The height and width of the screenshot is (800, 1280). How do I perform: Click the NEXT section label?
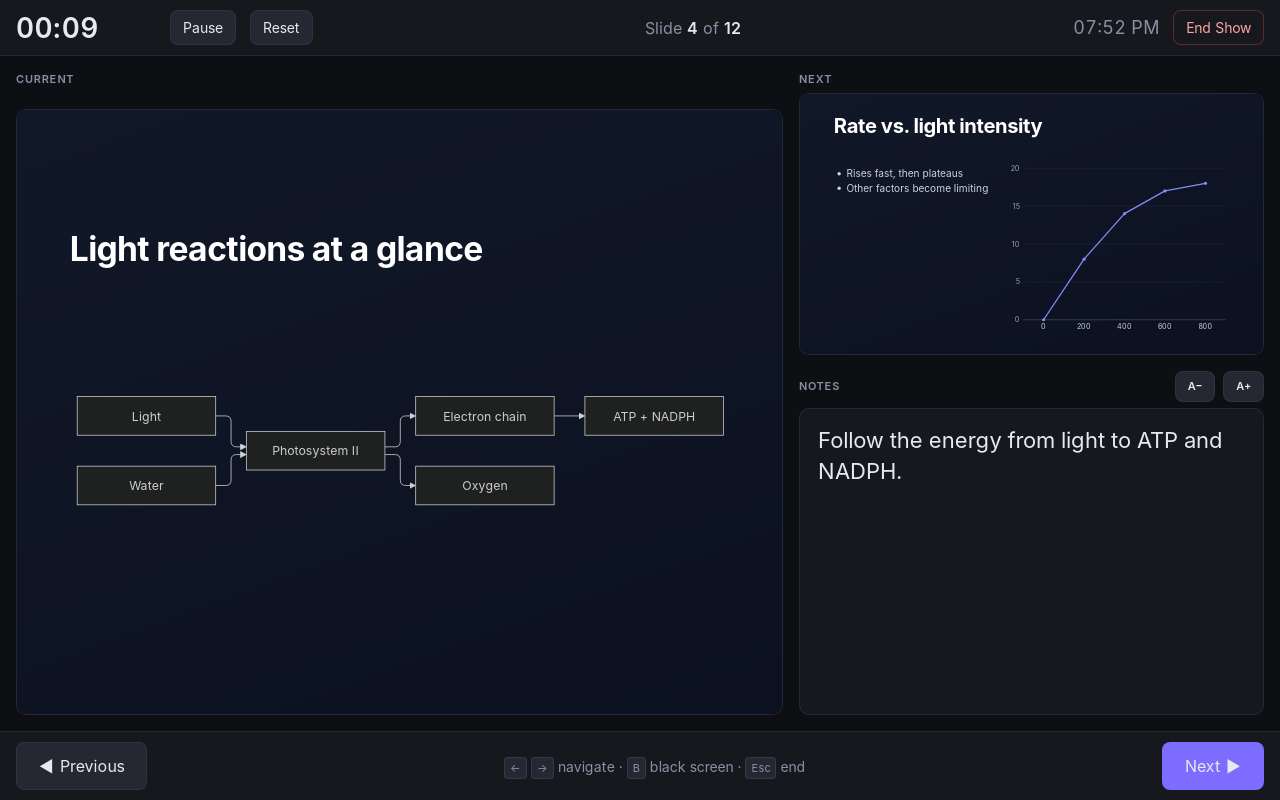[x=815, y=79]
